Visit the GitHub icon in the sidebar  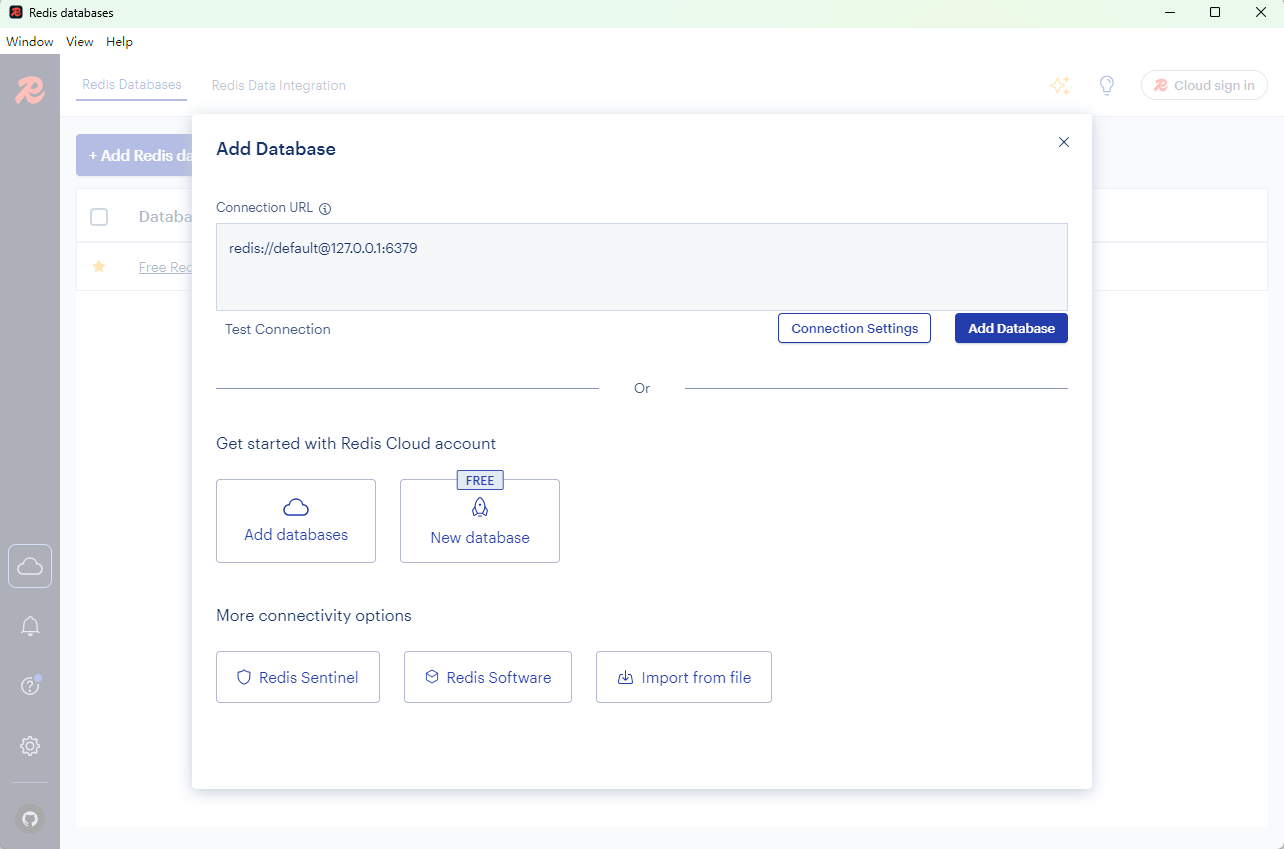[x=30, y=819]
